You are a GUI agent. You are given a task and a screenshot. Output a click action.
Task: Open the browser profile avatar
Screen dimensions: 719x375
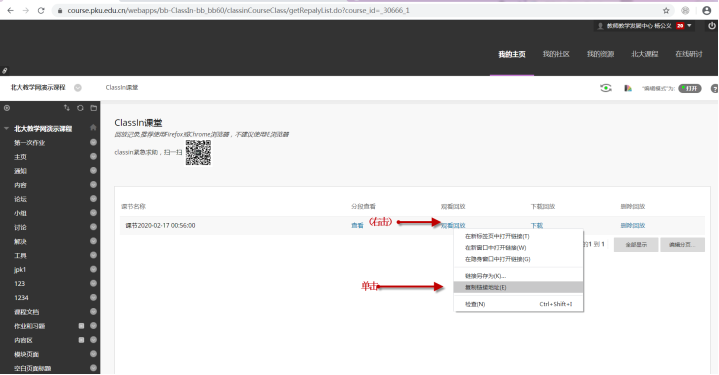point(707,10)
